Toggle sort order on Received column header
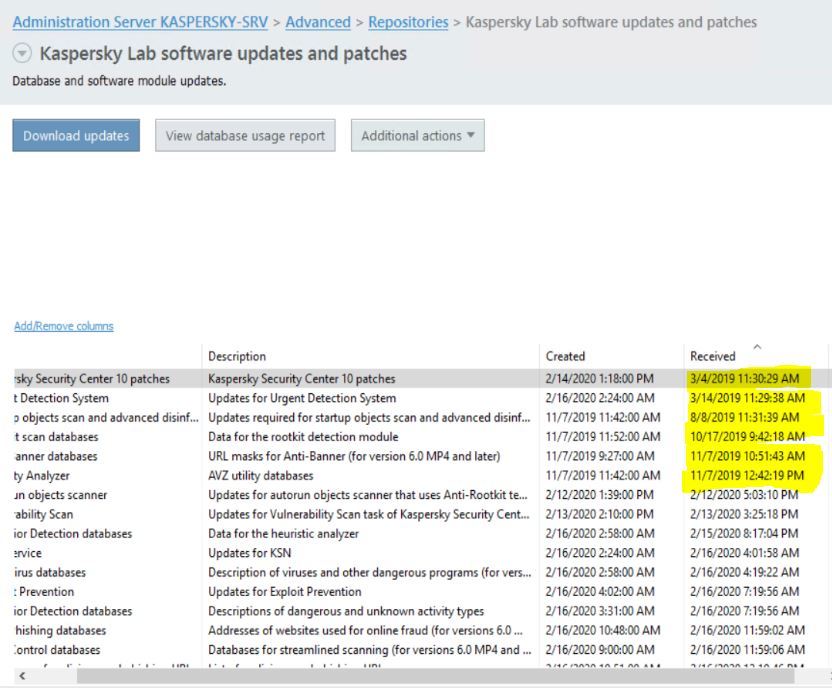 [x=712, y=356]
